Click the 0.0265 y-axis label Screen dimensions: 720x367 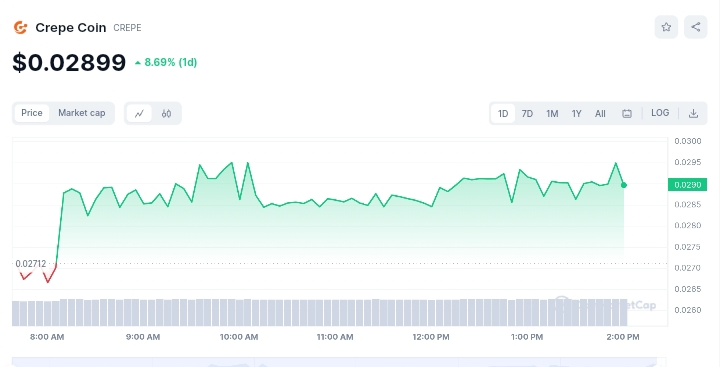(x=688, y=289)
